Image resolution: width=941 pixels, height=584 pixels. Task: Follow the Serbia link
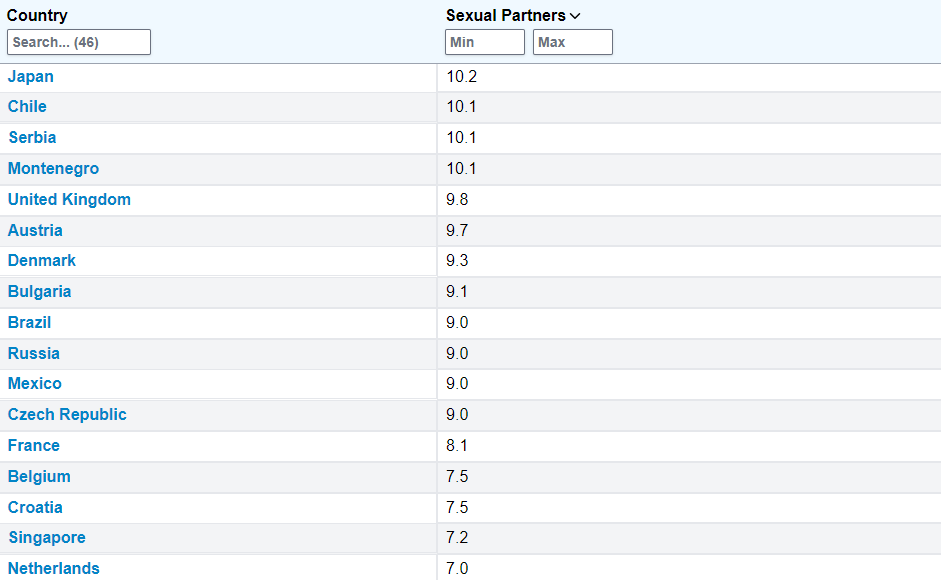(x=32, y=138)
